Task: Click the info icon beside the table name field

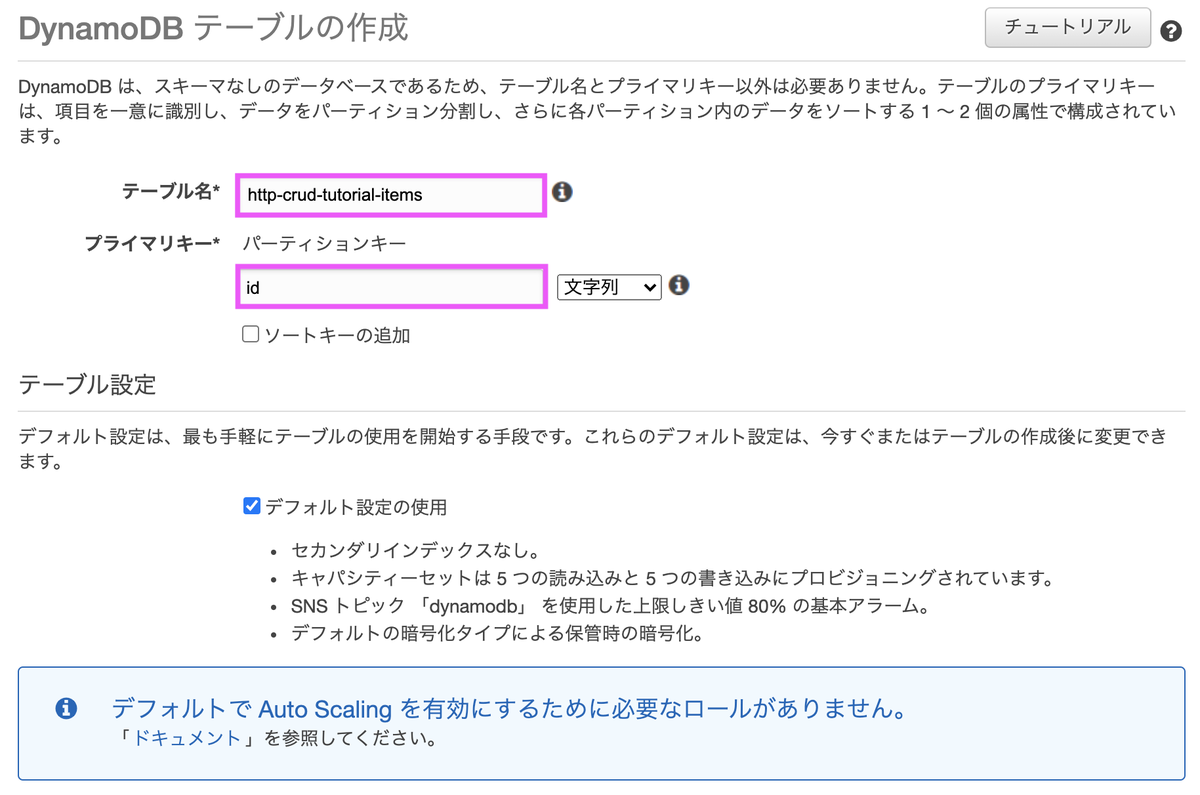Action: coord(562,192)
